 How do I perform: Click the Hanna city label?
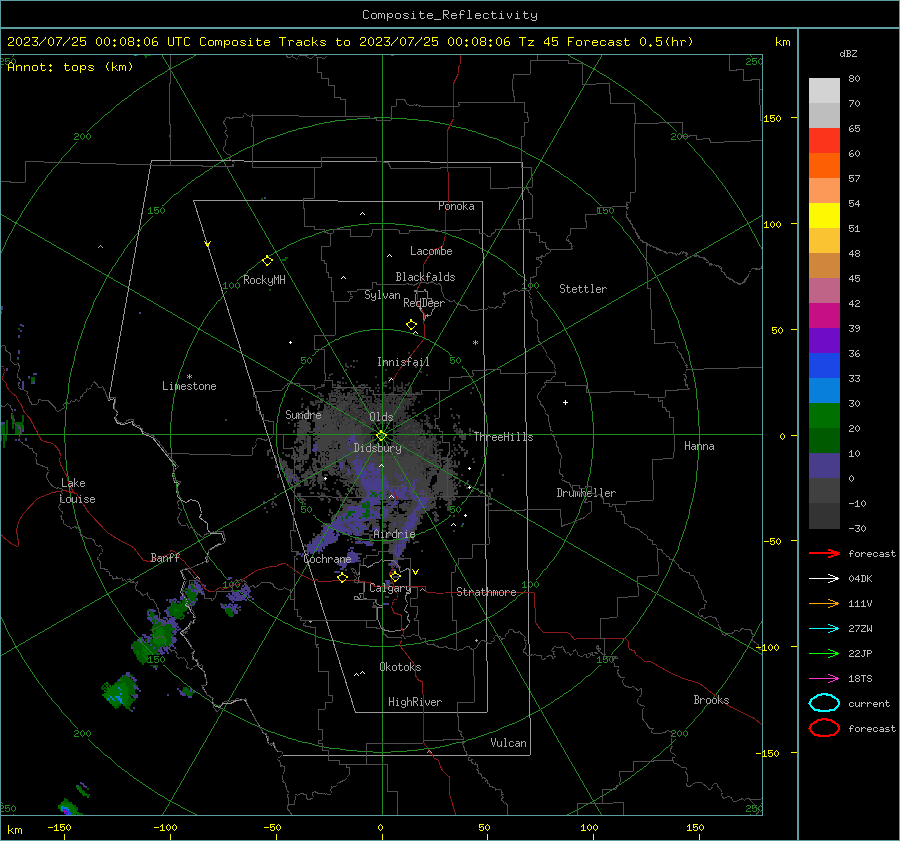coord(699,446)
